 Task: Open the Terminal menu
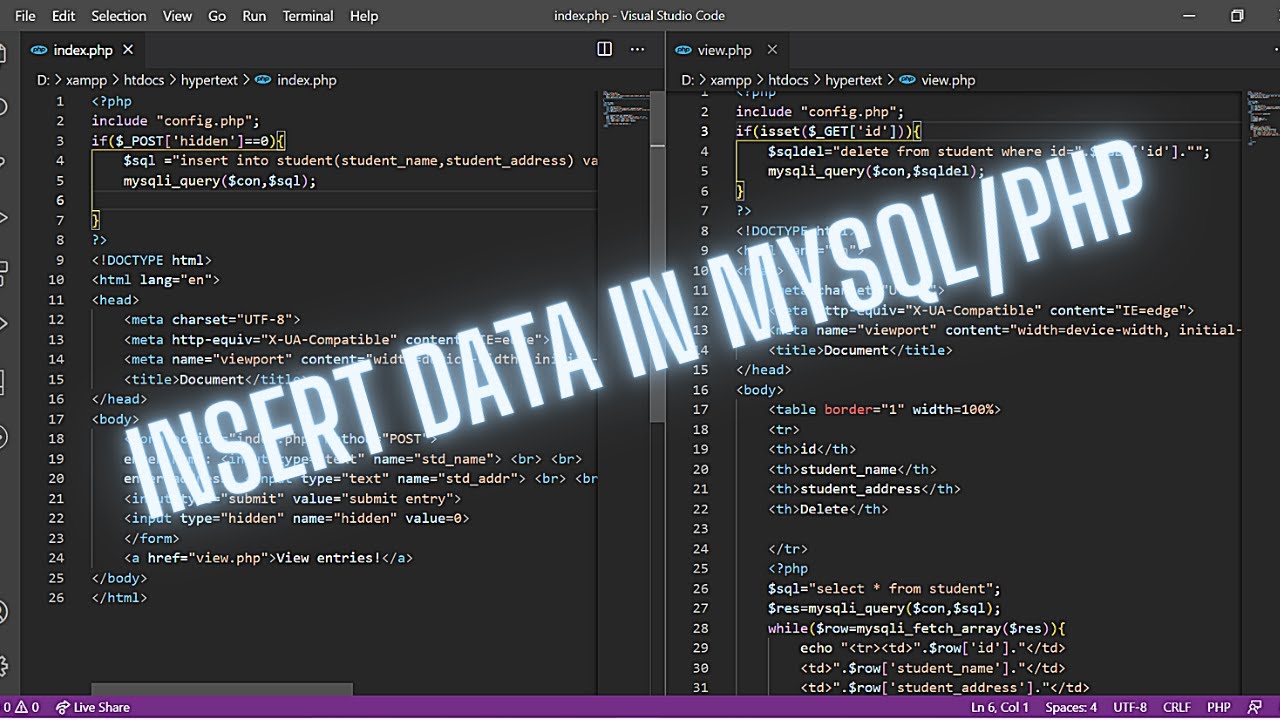[308, 16]
